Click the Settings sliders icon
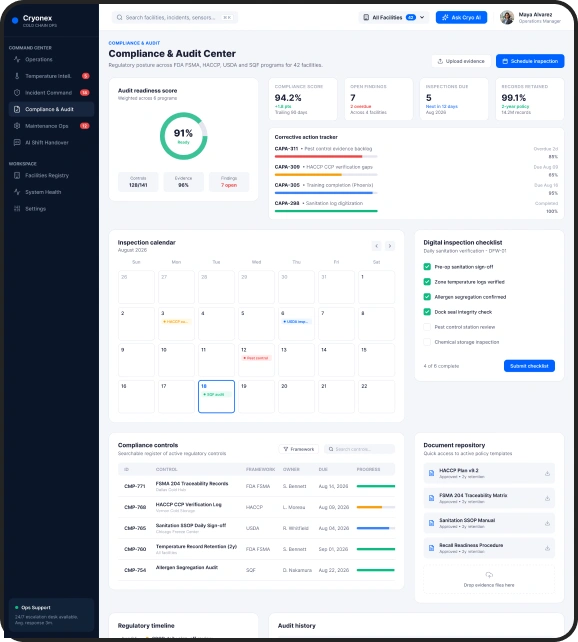578x642 pixels. pyautogui.click(x=17, y=209)
